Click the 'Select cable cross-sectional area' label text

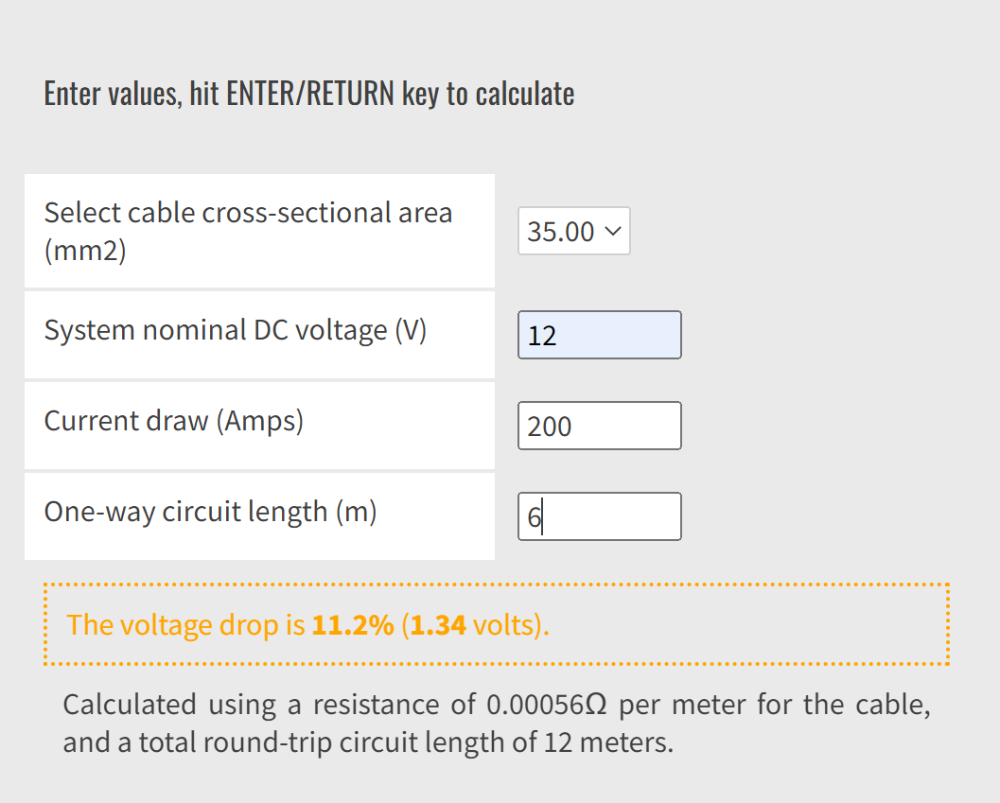(x=248, y=213)
